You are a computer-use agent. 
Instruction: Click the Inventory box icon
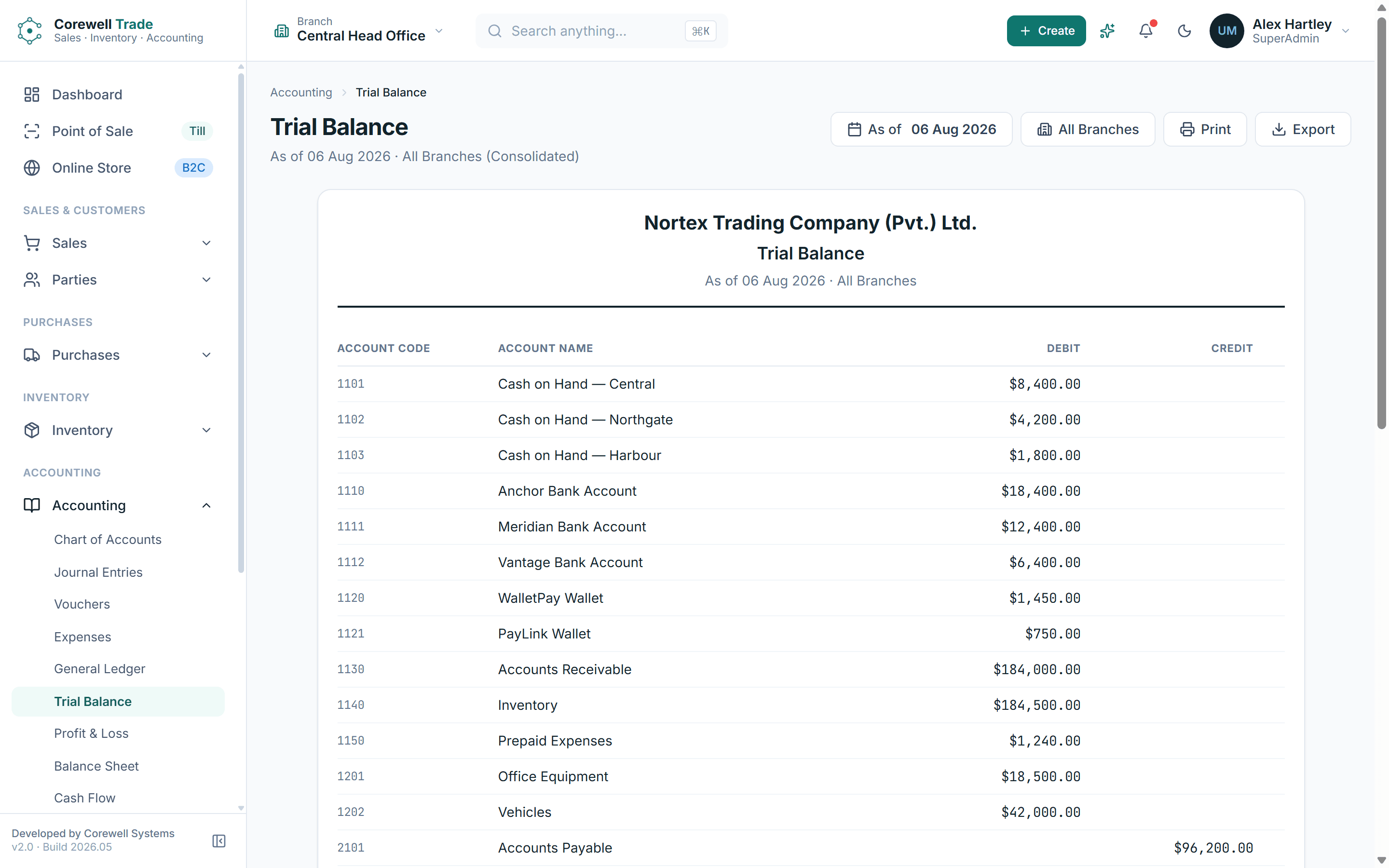[31, 430]
